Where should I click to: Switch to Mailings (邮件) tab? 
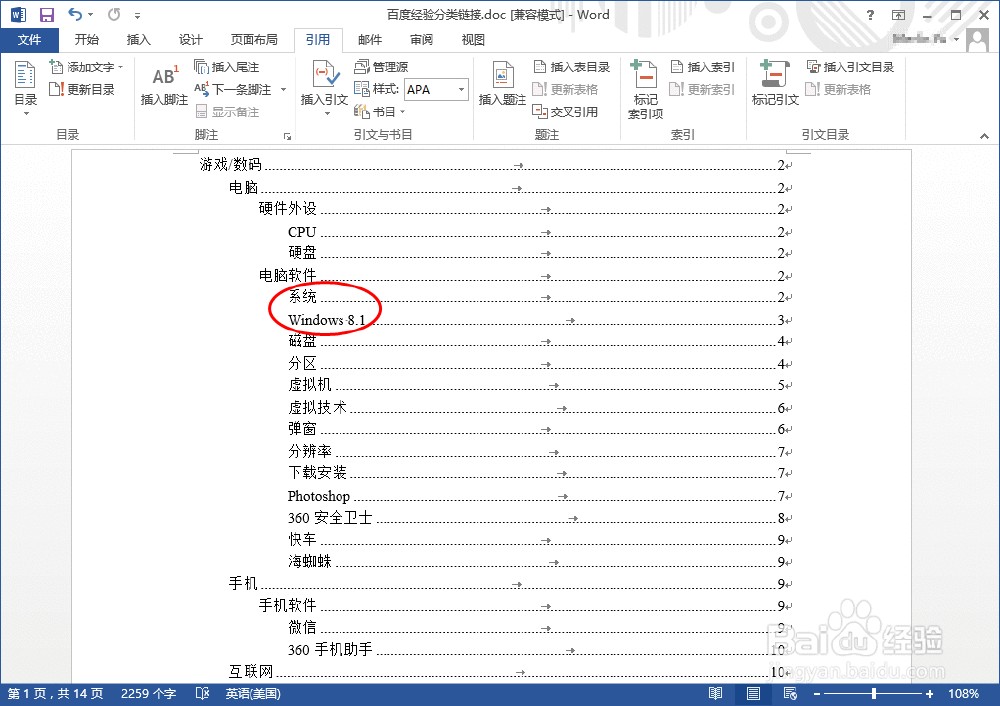click(370, 40)
